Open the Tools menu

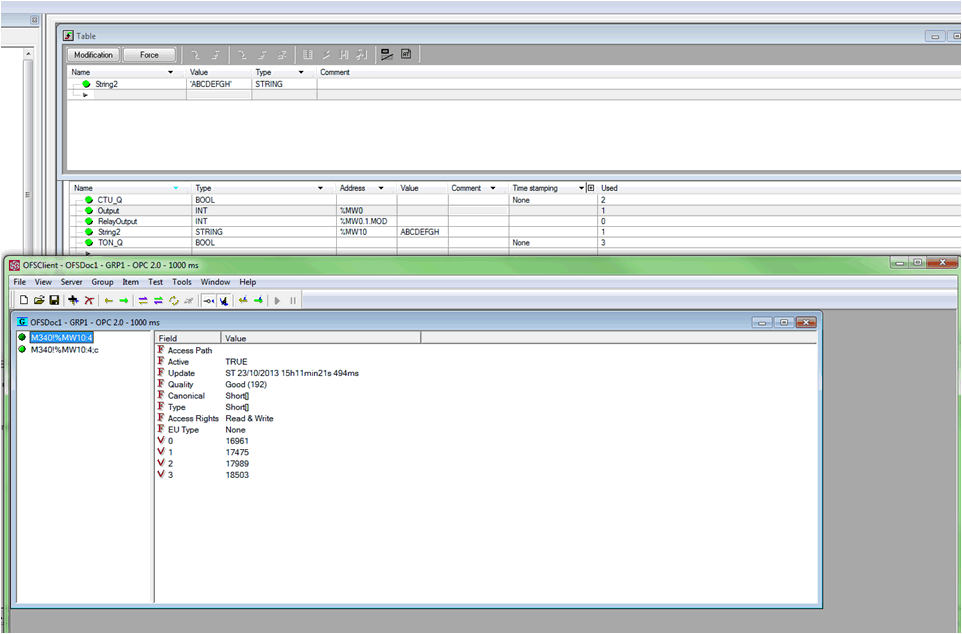182,282
